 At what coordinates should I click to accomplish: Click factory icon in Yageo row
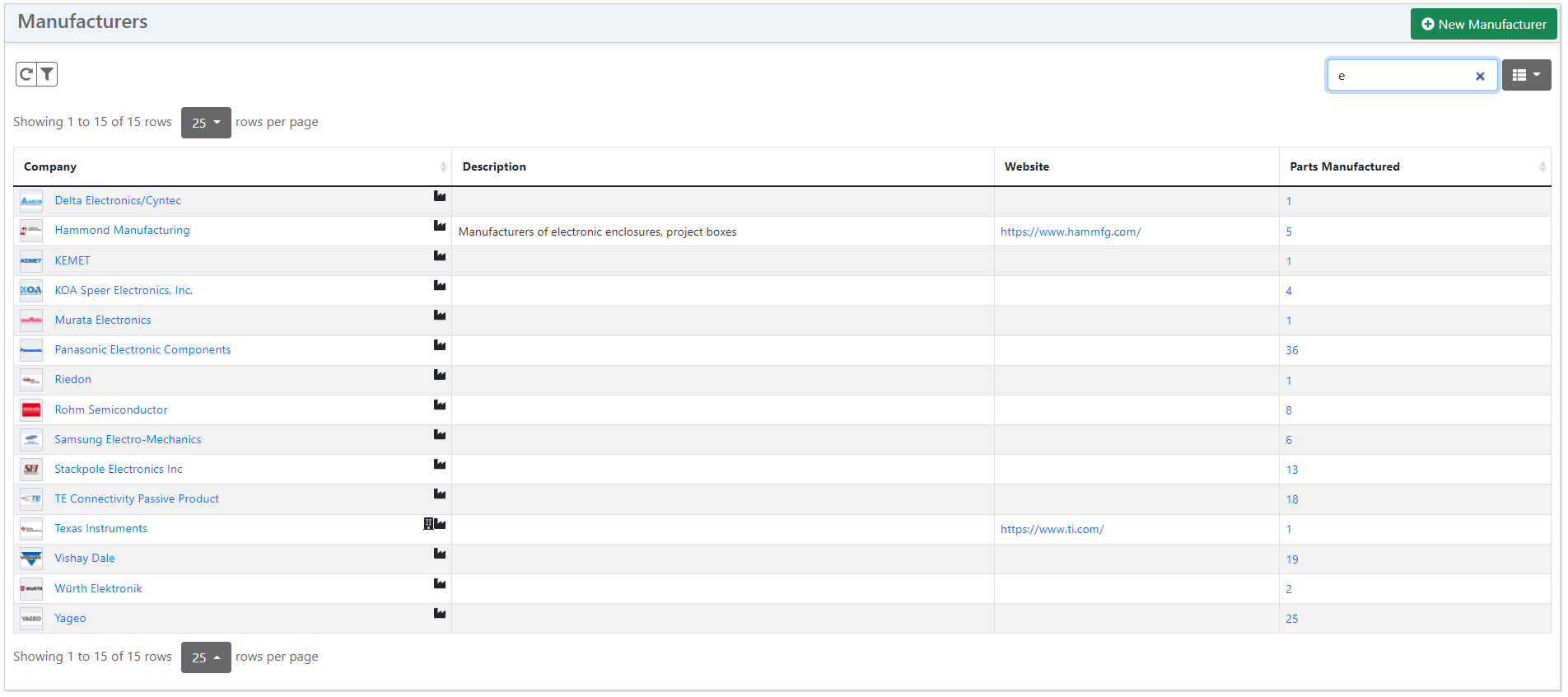(x=440, y=614)
